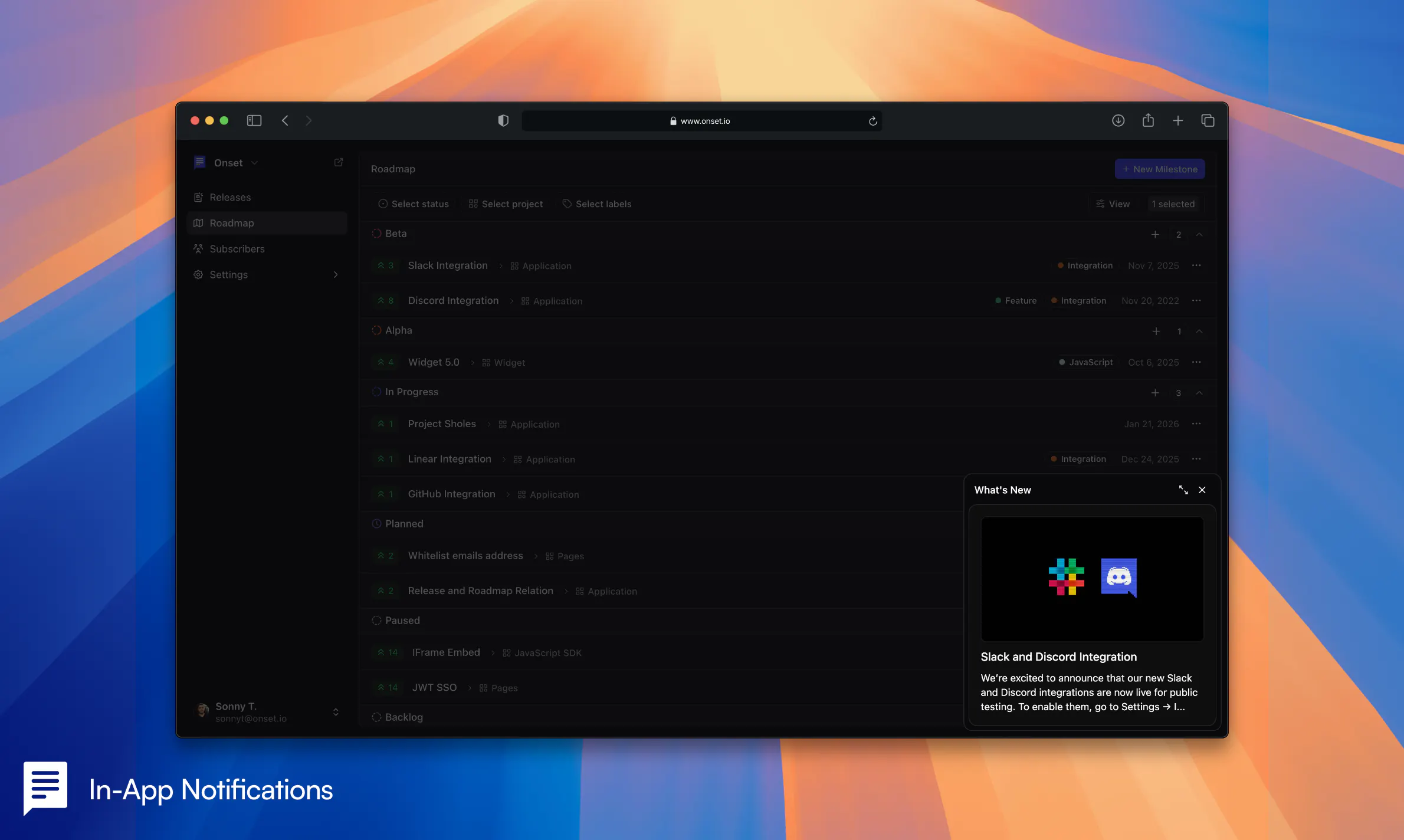
Task: Collapse the Alpha group
Action: point(1199,332)
